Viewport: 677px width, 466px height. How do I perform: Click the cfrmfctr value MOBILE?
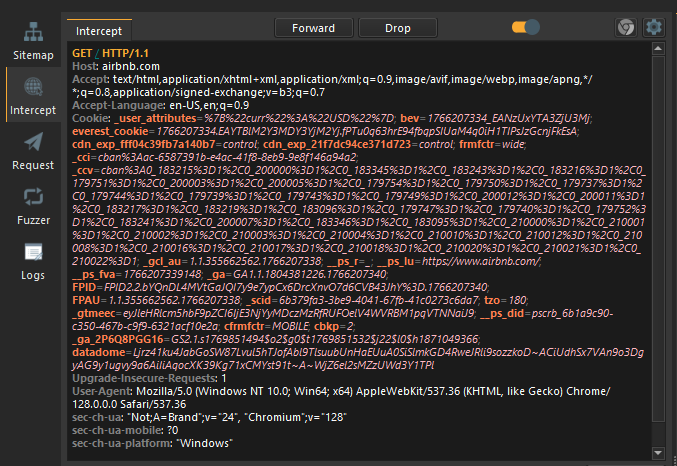click(290, 326)
